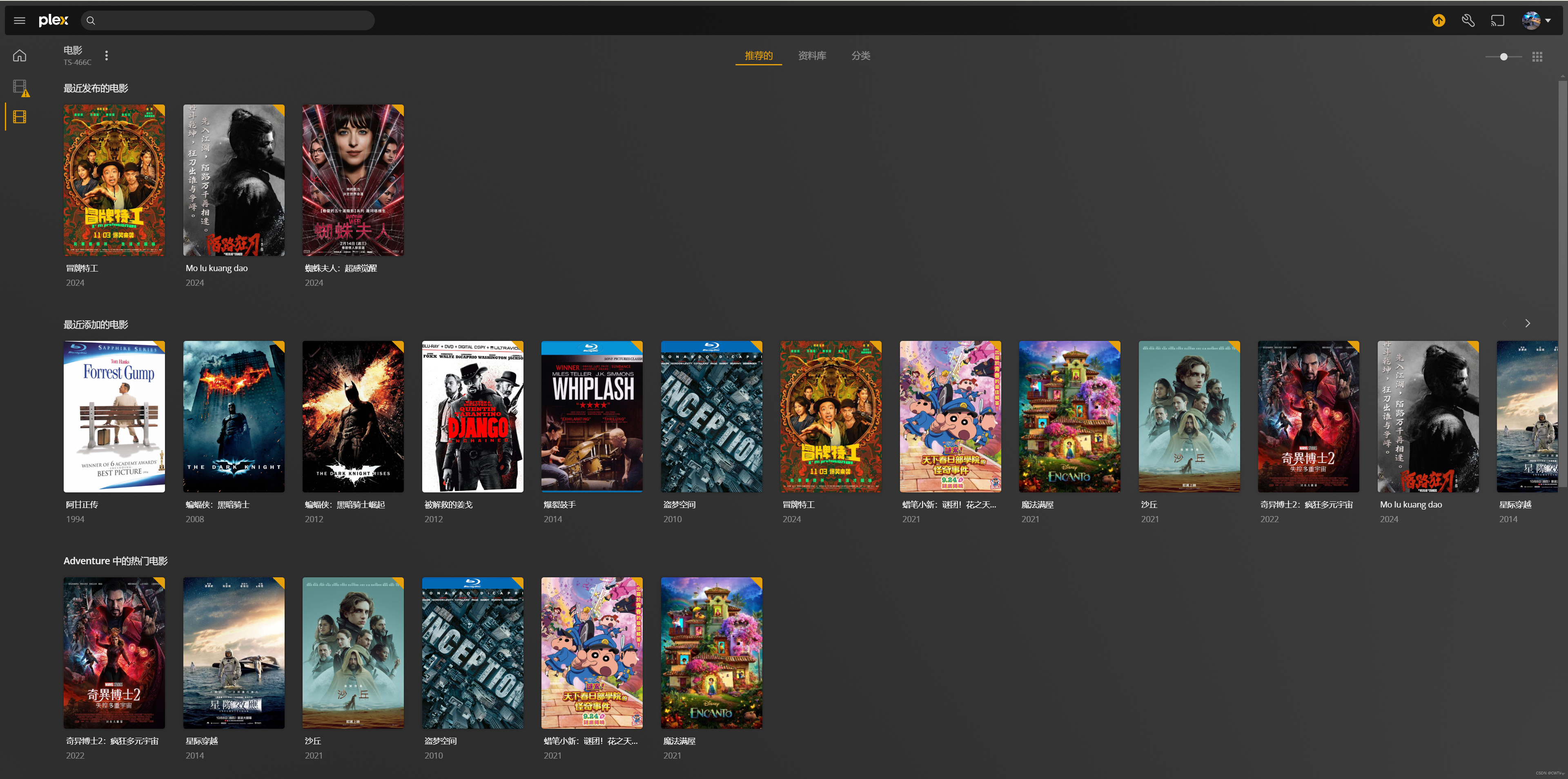The image size is (1568, 779).
Task: Click the orange update available icon
Action: click(1438, 21)
